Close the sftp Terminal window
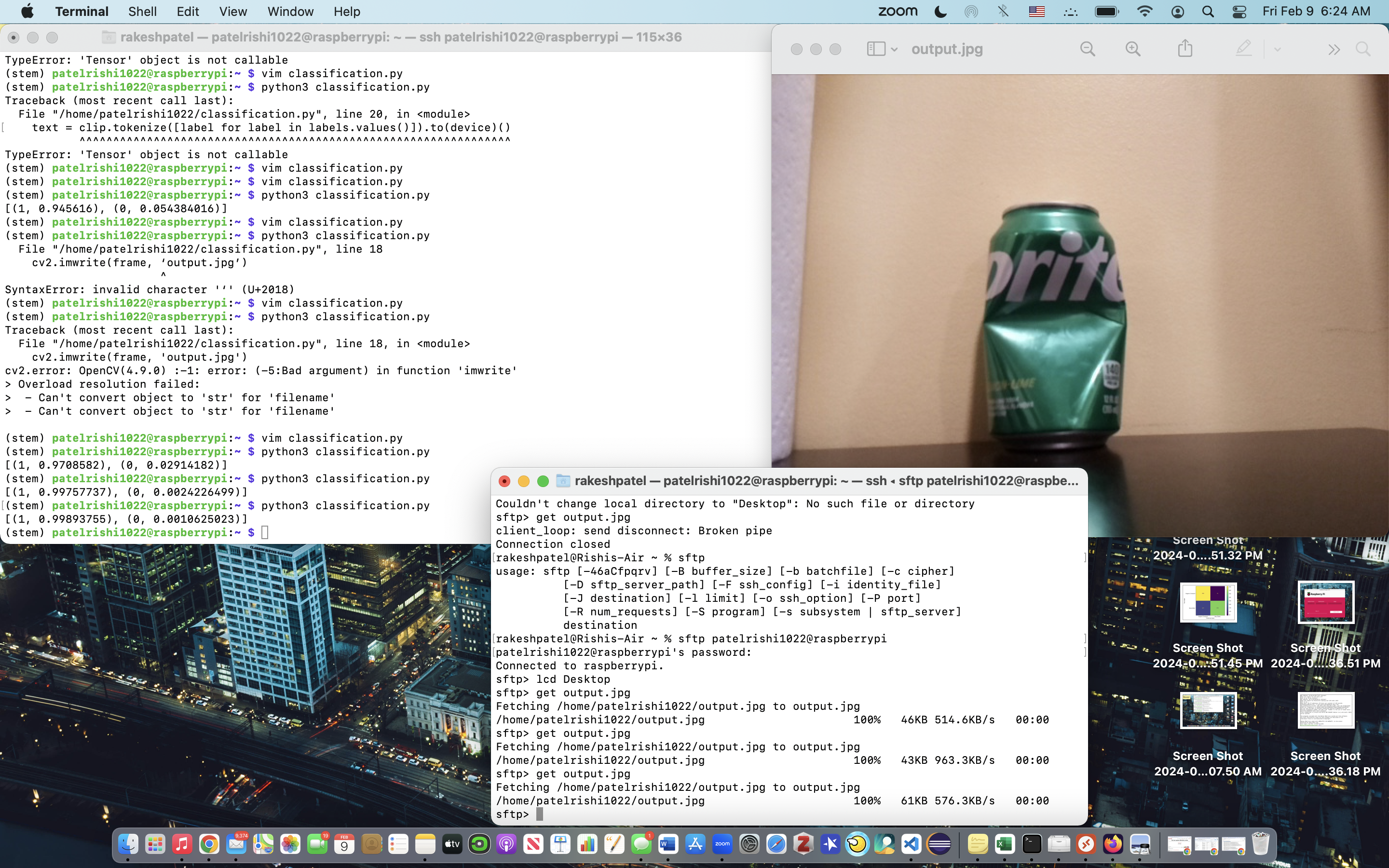1389x868 pixels. (x=504, y=481)
